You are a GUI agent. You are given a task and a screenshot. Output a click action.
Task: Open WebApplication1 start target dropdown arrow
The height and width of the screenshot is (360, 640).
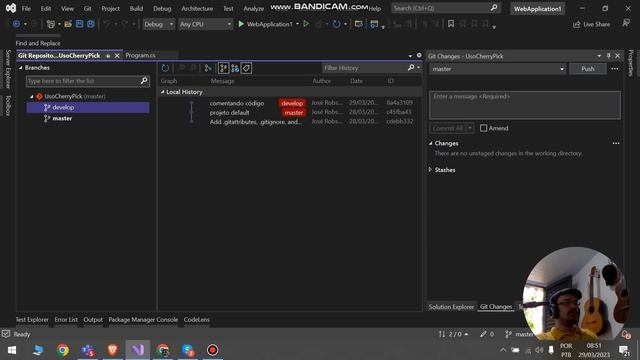click(x=297, y=24)
